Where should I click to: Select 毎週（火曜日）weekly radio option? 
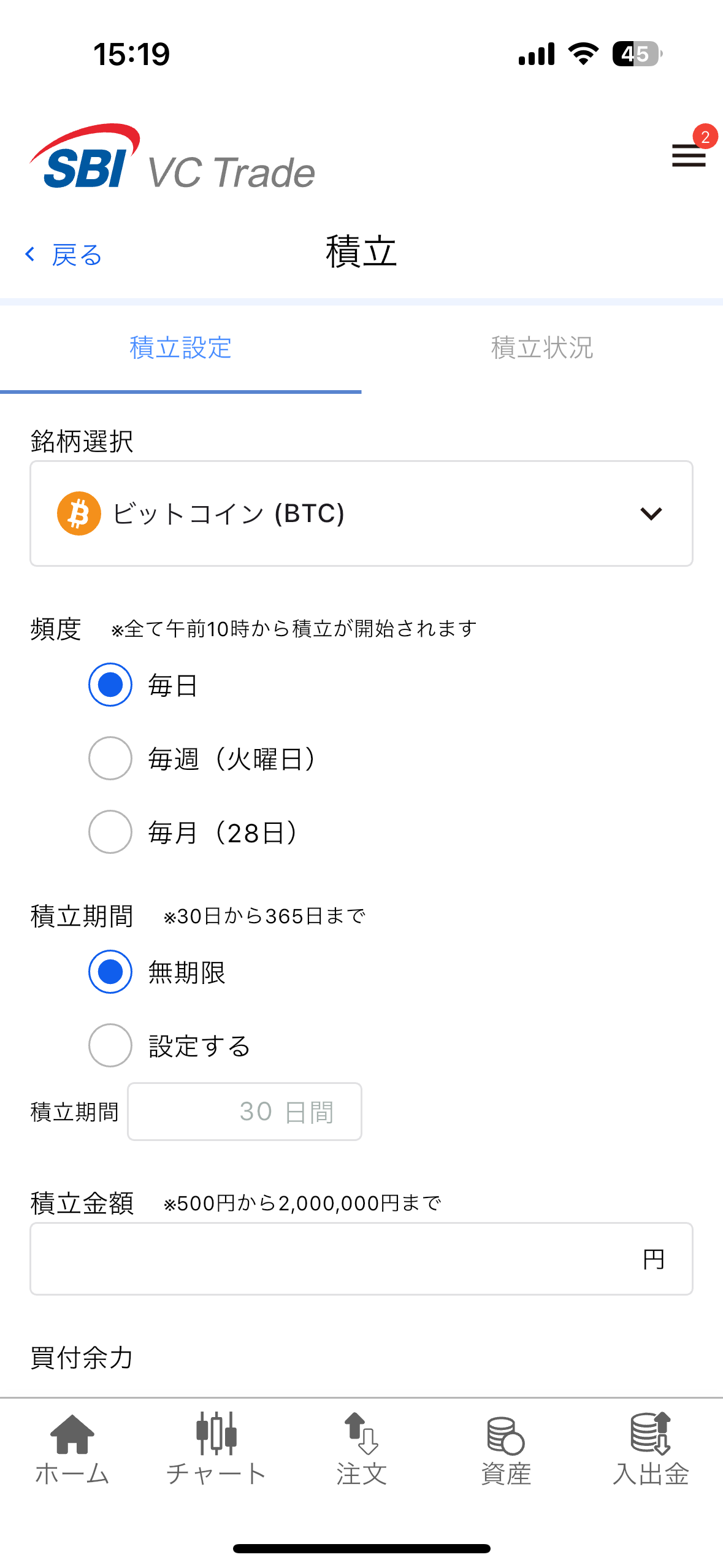point(110,758)
